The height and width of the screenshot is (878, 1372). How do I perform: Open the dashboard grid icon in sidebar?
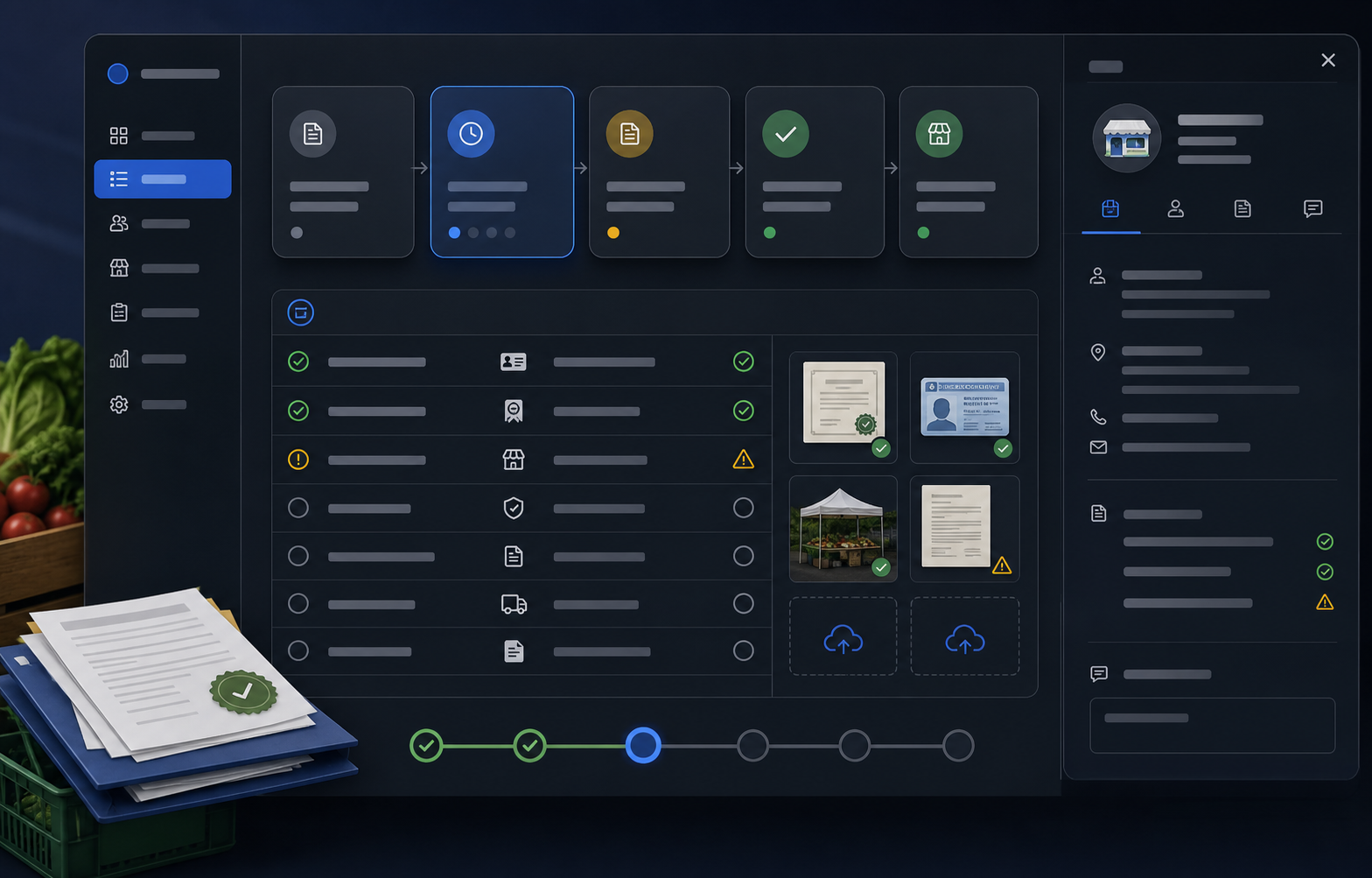pyautogui.click(x=119, y=136)
